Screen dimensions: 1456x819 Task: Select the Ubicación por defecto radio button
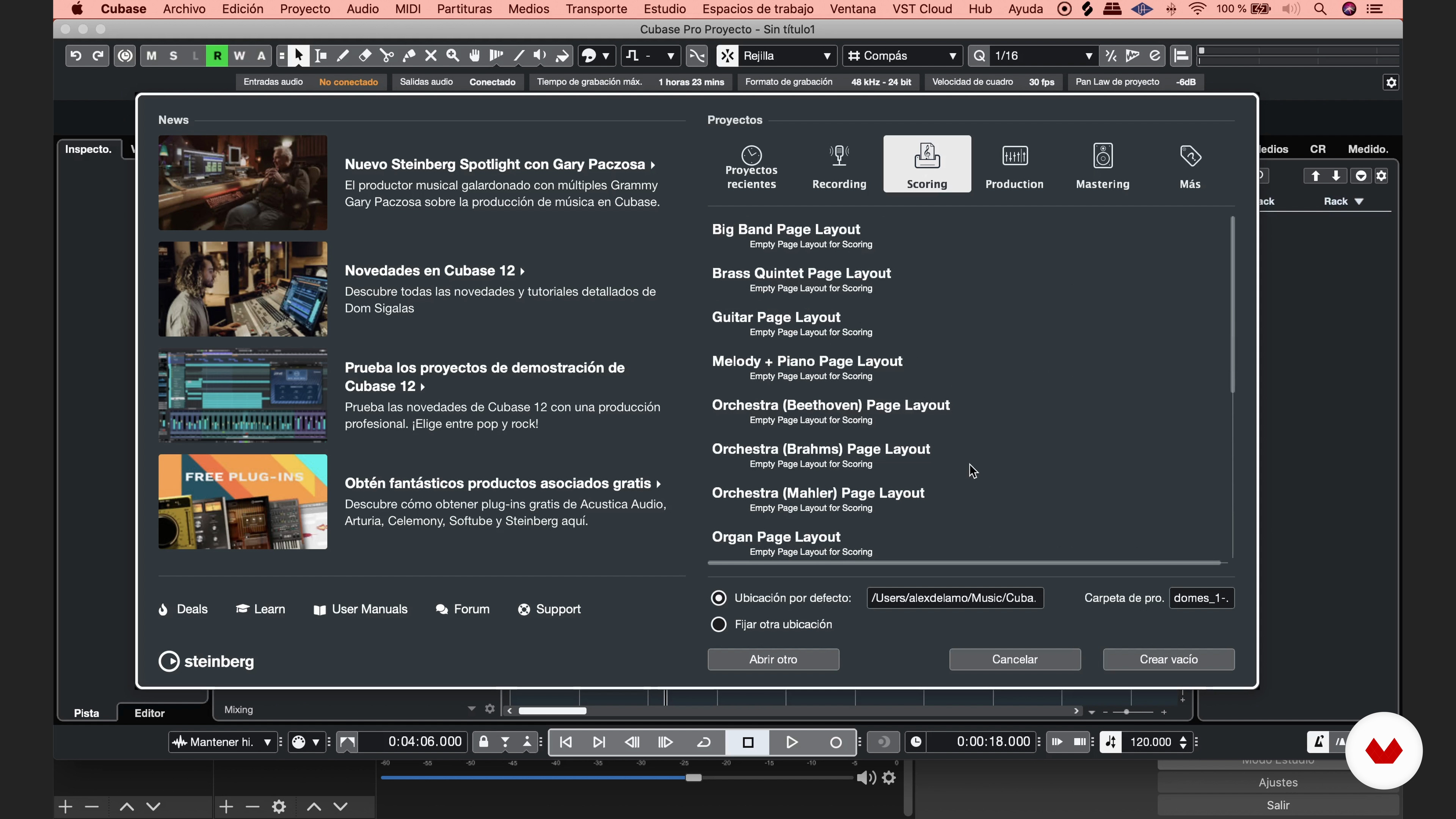click(x=719, y=598)
